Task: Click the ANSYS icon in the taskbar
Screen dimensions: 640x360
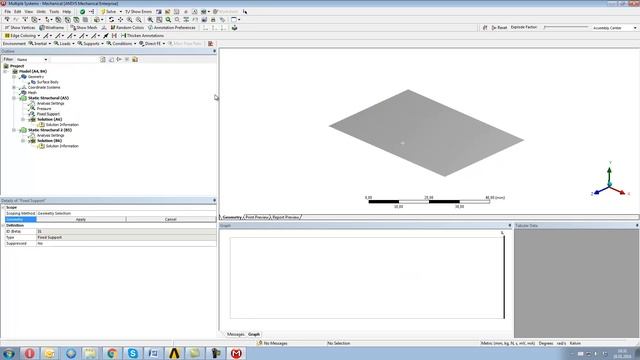Action: pos(174,353)
